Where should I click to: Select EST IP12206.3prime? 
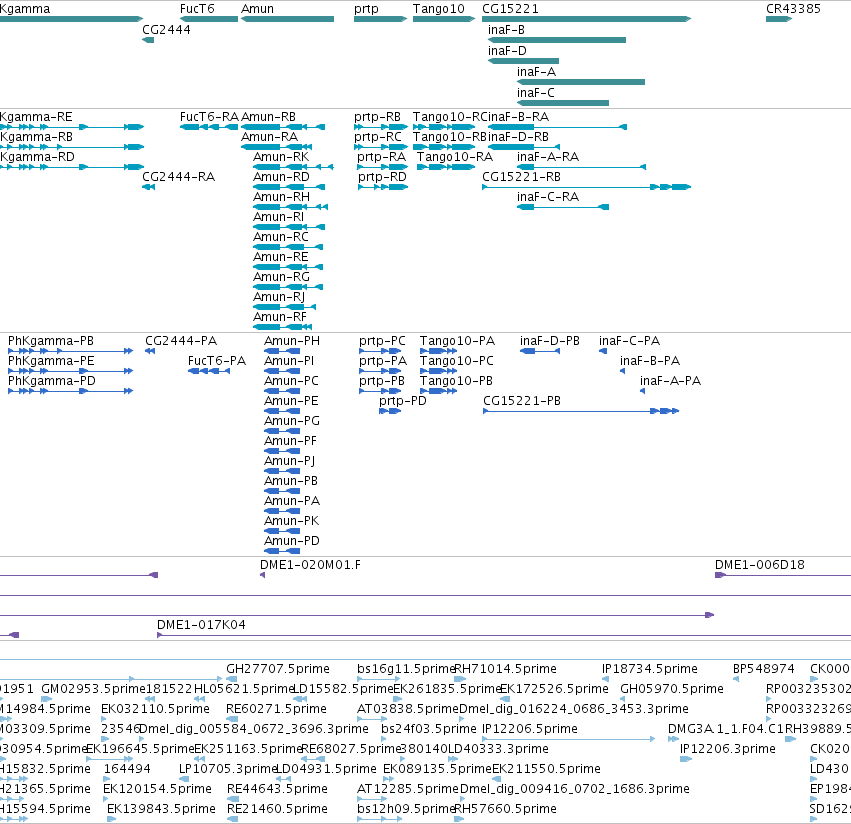click(x=727, y=749)
